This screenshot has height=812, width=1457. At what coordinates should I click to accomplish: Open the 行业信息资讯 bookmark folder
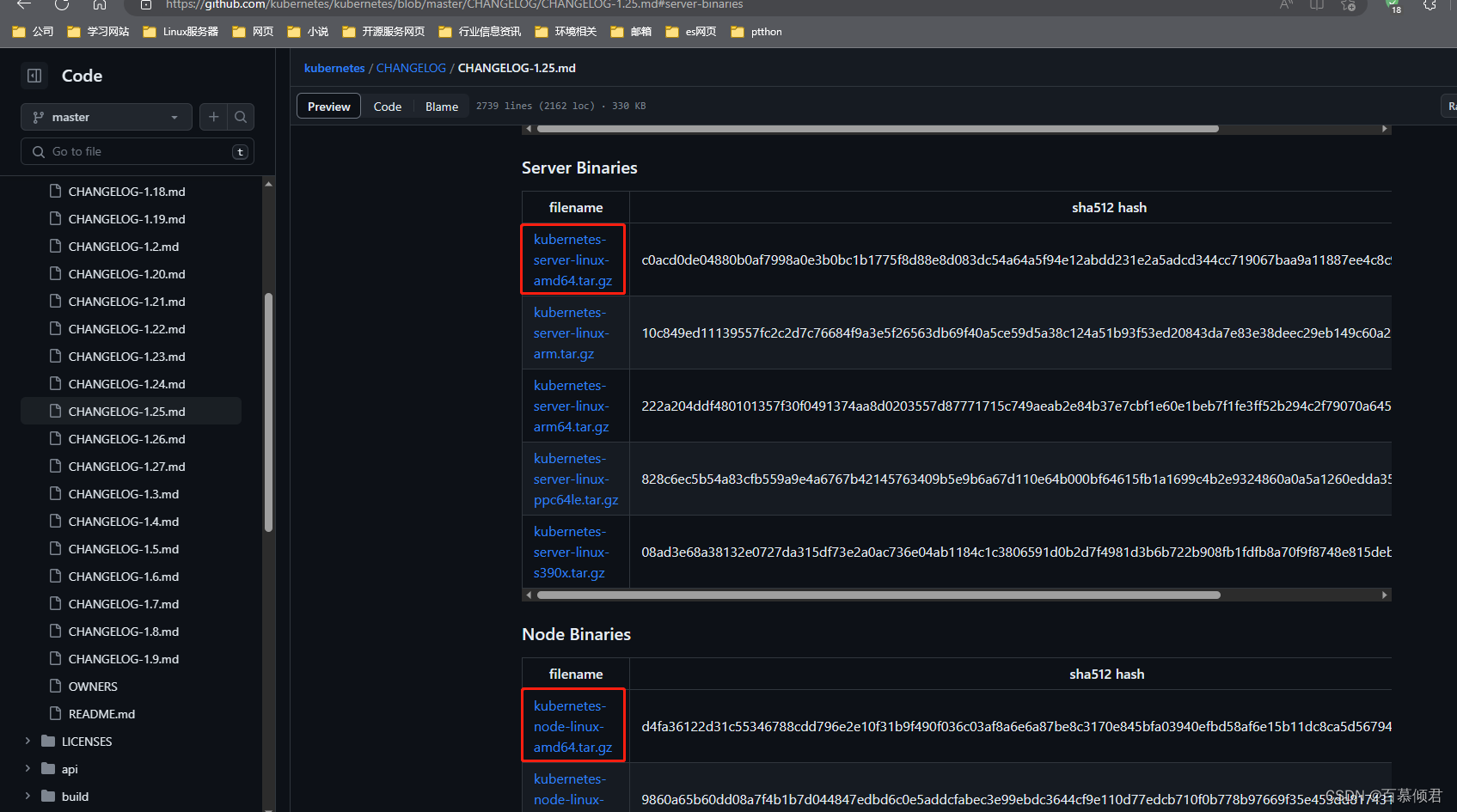point(480,32)
